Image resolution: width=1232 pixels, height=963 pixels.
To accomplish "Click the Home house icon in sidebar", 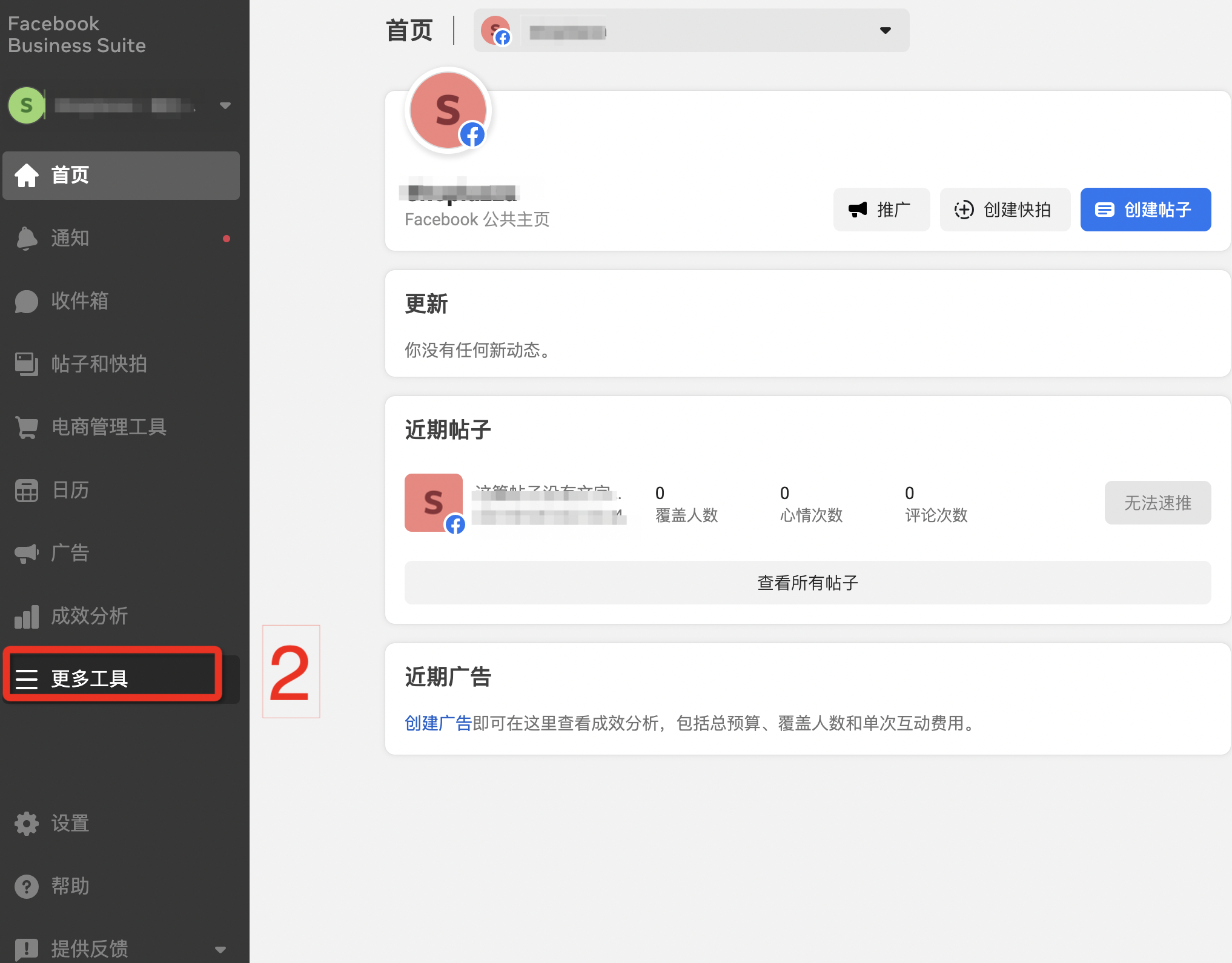I will pyautogui.click(x=27, y=176).
